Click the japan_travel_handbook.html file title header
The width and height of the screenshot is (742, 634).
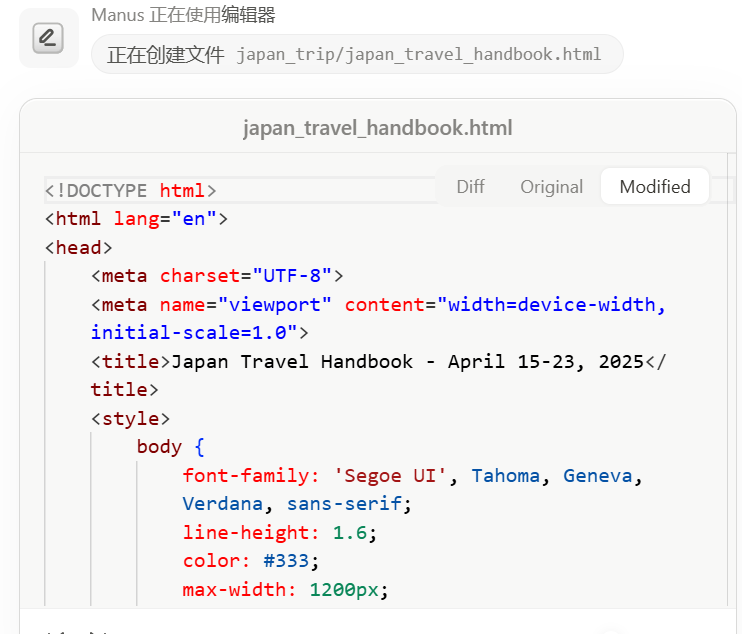point(377,128)
